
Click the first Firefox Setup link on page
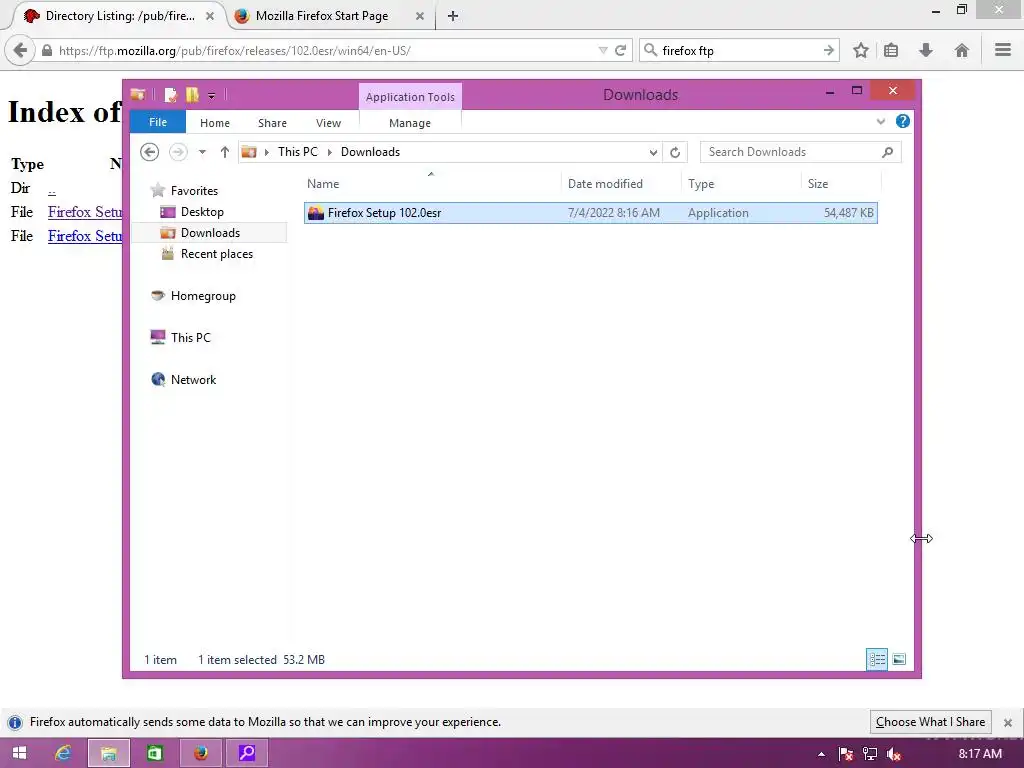[85, 212]
